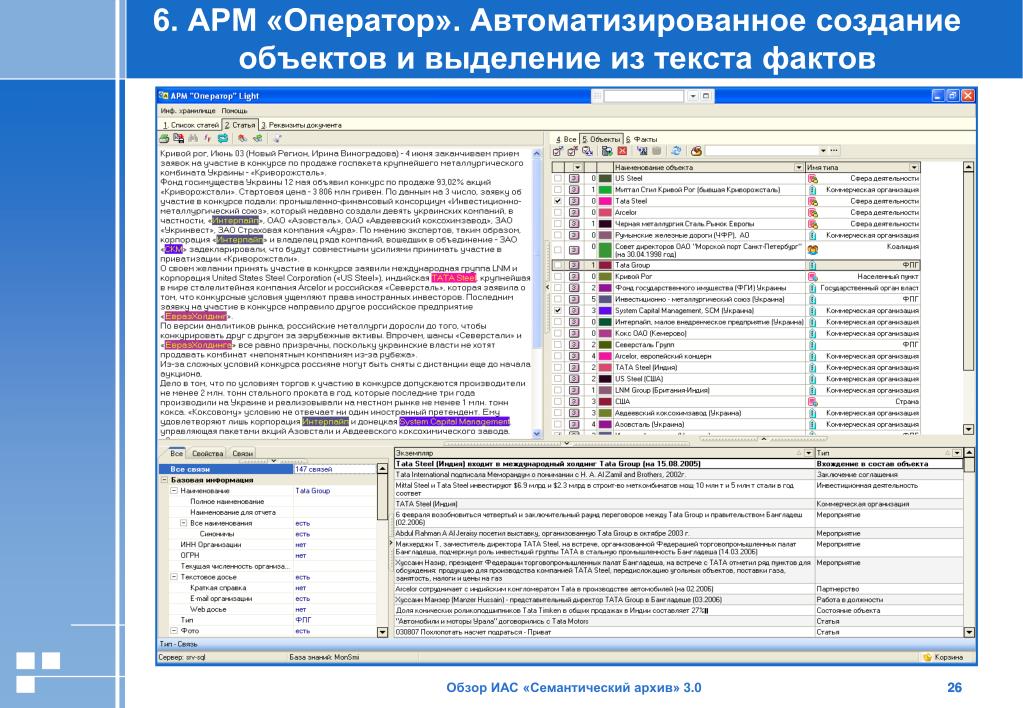Click the green swatch of Совет директоров row
The image size is (1023, 708).
click(x=605, y=250)
